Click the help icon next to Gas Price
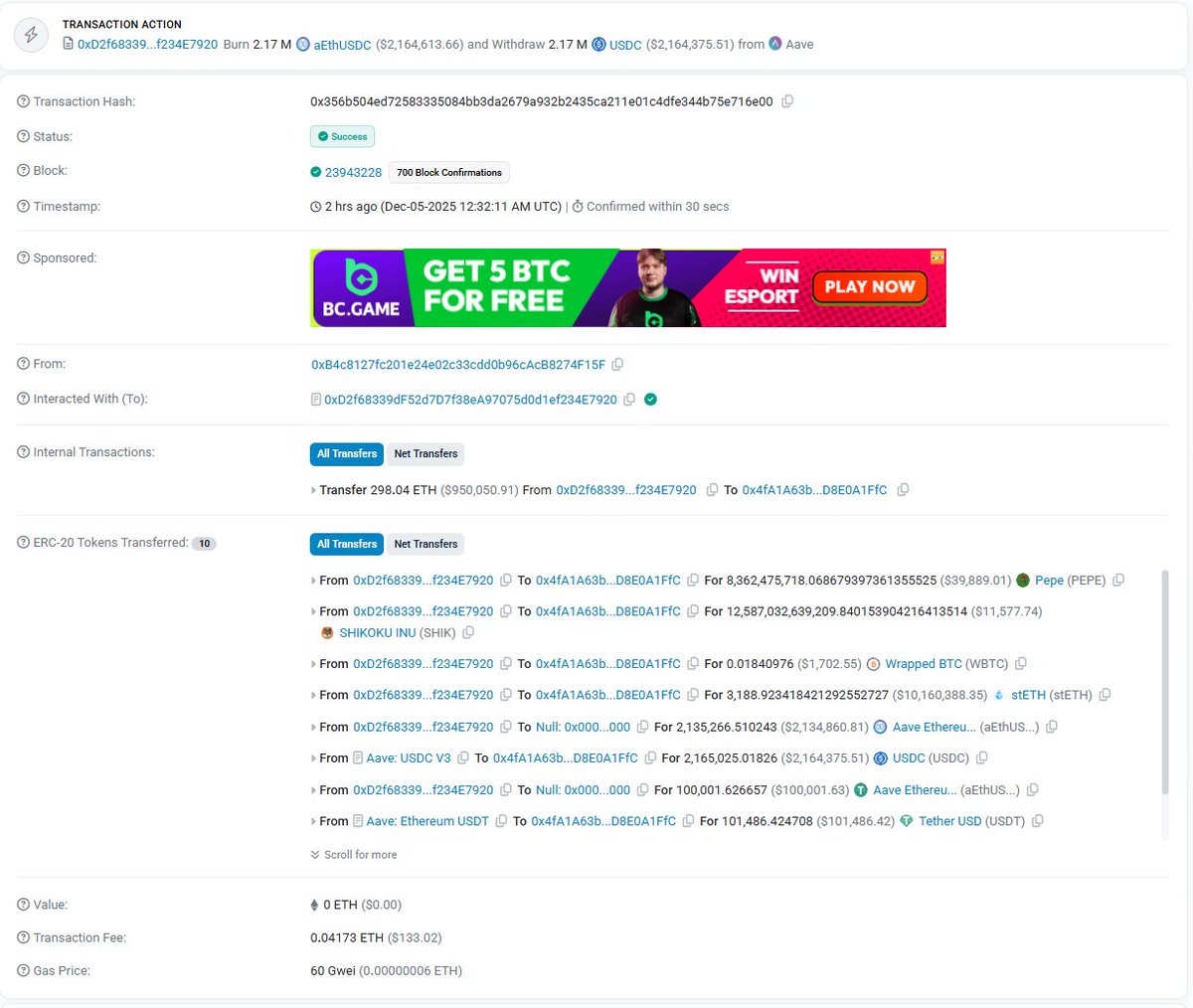 tap(24, 971)
